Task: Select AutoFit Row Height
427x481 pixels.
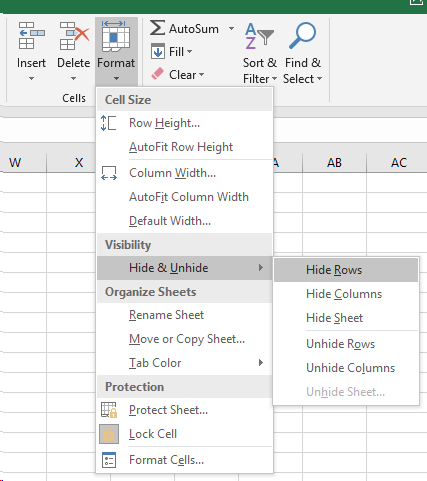Action: click(x=185, y=147)
